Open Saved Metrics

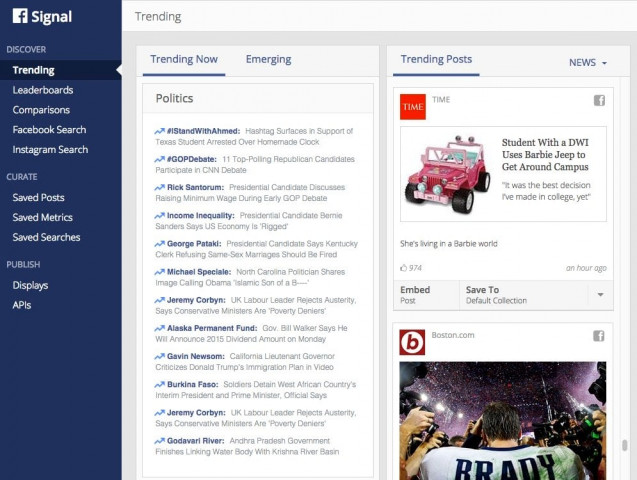point(42,217)
